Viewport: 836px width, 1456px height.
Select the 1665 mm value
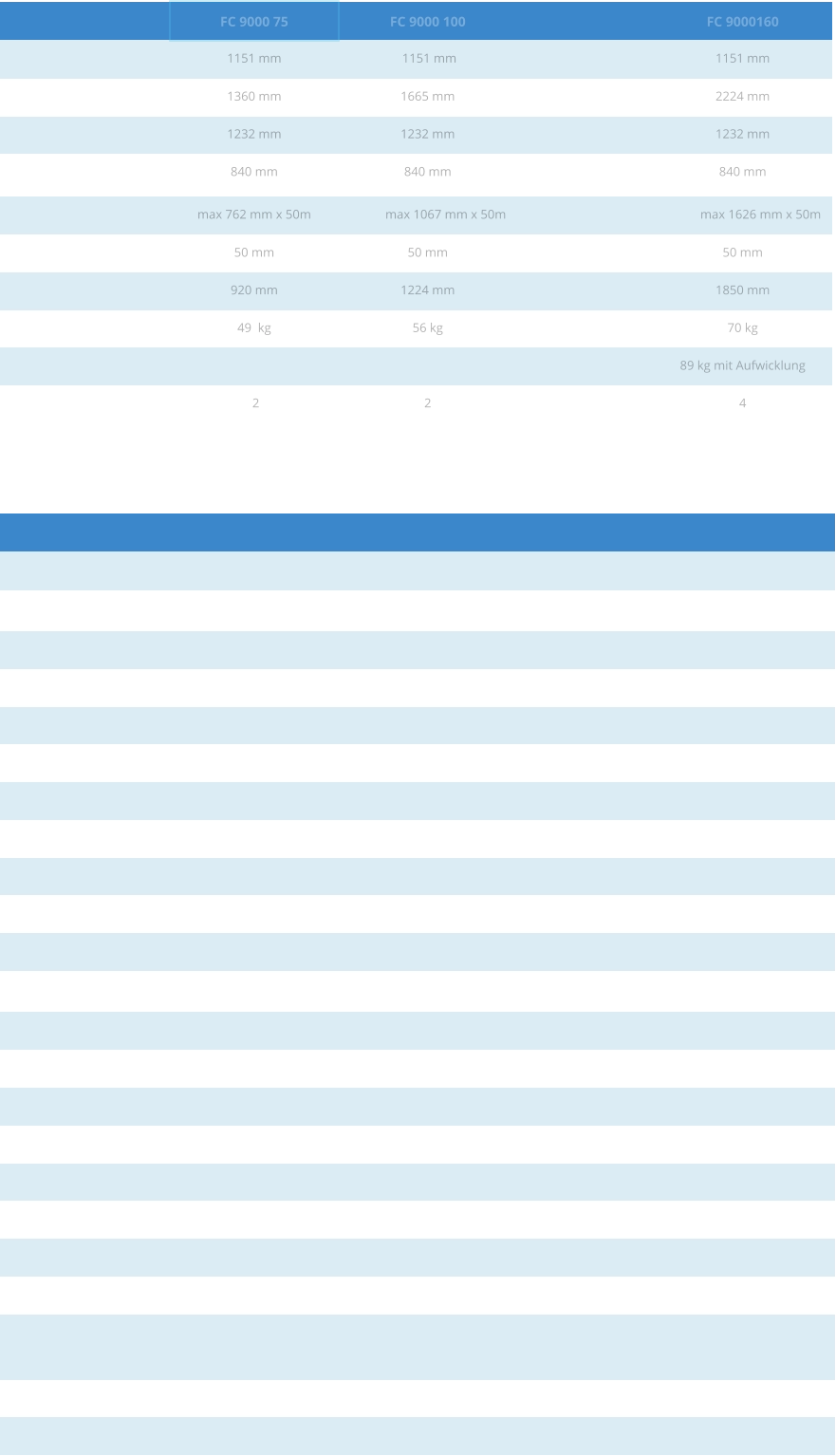tap(428, 96)
